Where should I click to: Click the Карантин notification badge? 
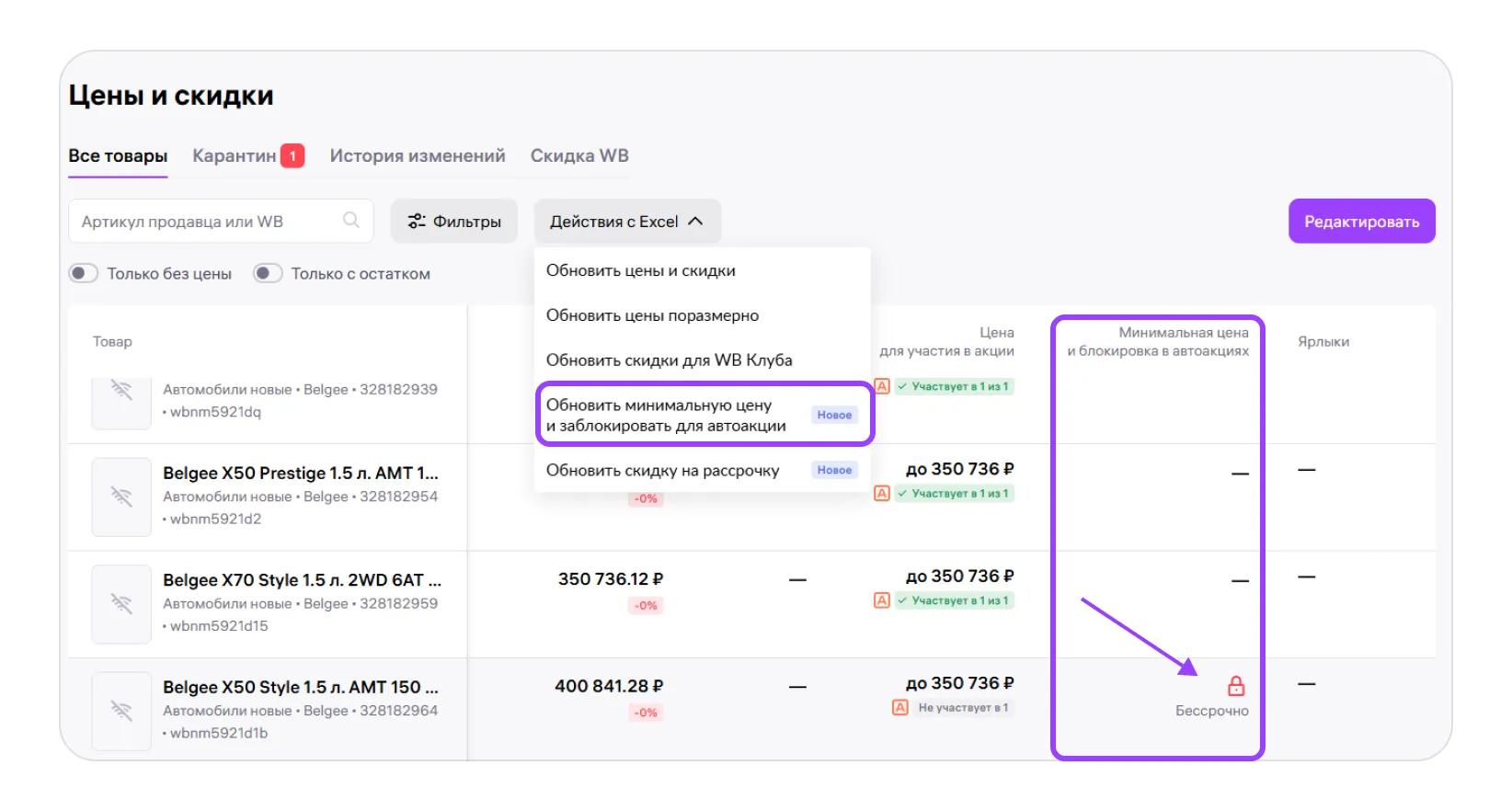pos(292,156)
